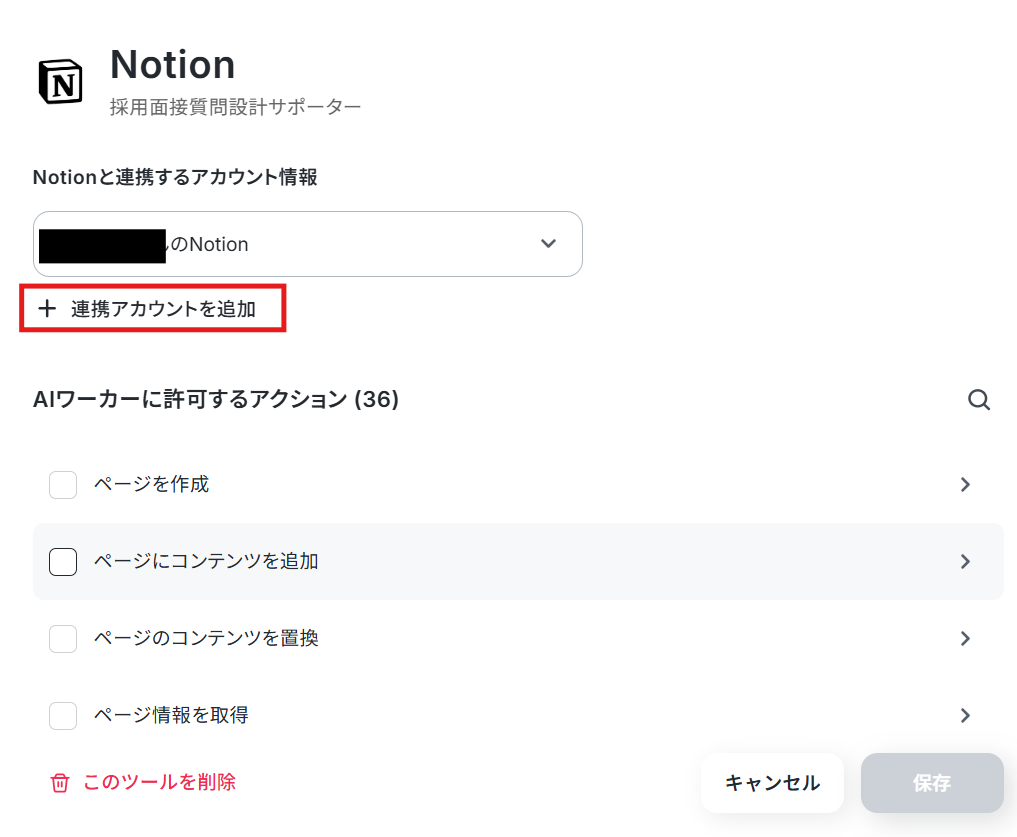
Task: Expand ページを作成 details arrow
Action: pos(965,485)
